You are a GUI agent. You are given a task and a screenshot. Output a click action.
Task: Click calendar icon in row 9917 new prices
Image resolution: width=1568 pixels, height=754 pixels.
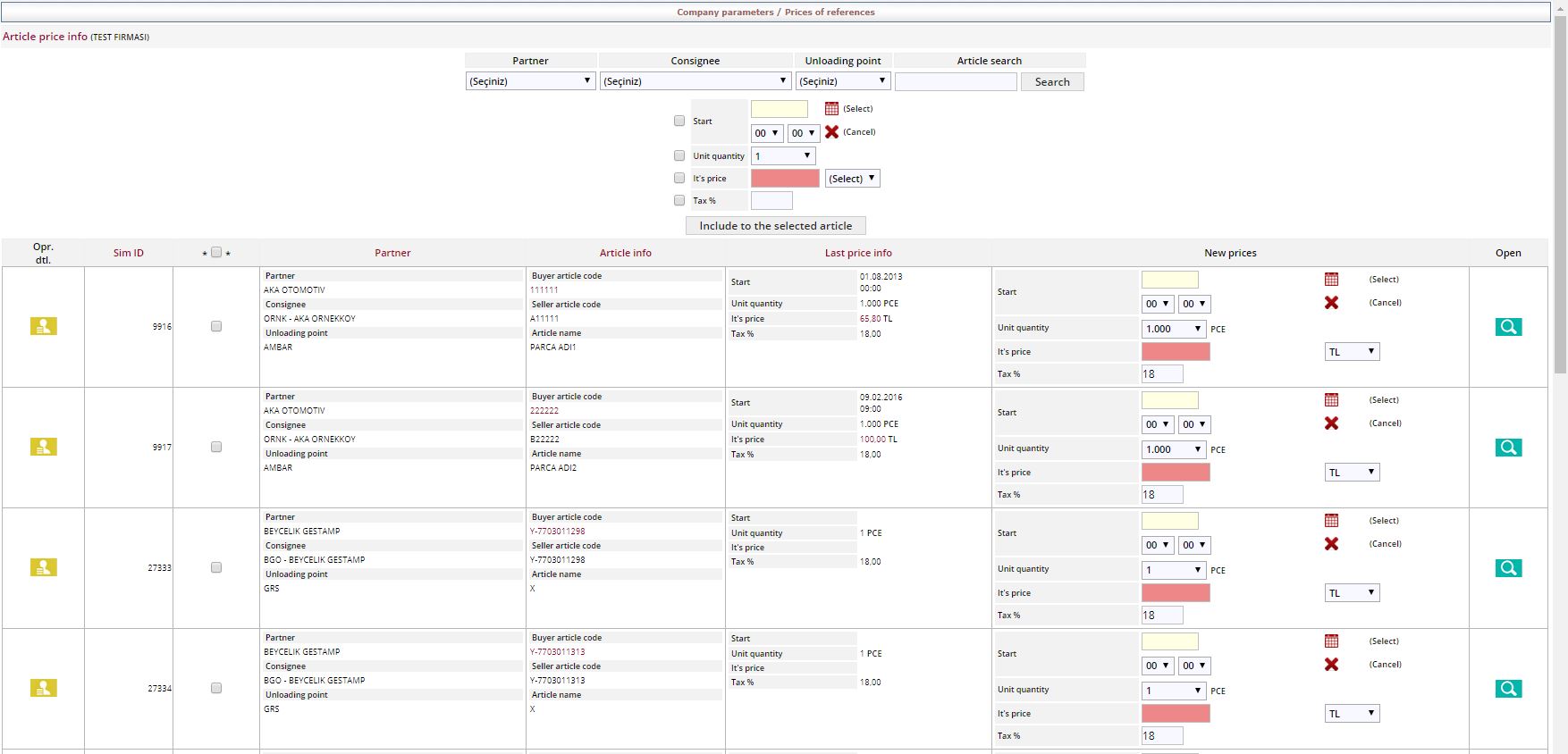[1331, 400]
